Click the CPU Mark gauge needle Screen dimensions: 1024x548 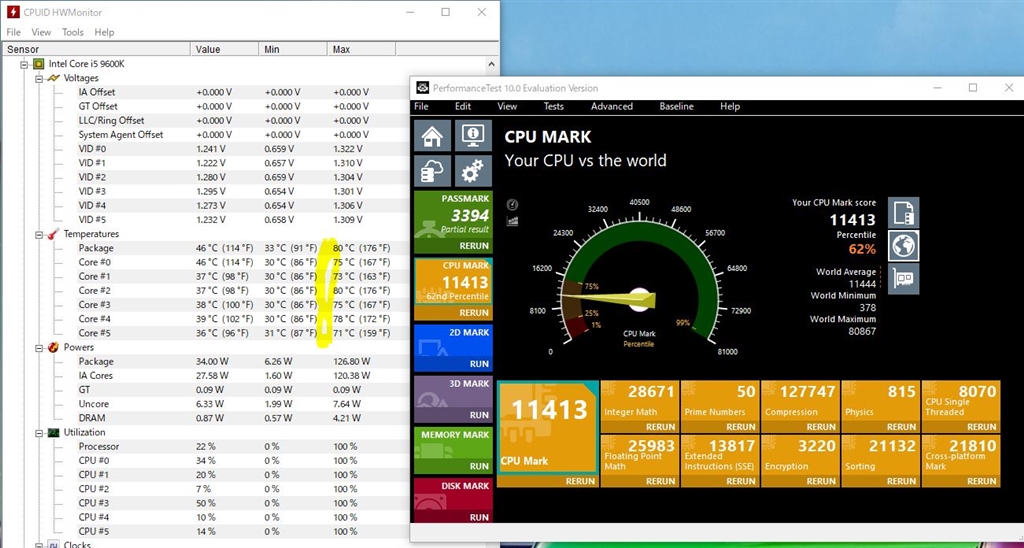tap(609, 299)
